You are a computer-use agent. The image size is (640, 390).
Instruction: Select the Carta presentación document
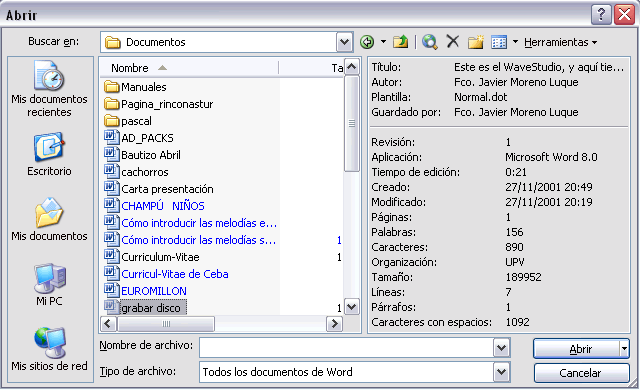[159, 189]
